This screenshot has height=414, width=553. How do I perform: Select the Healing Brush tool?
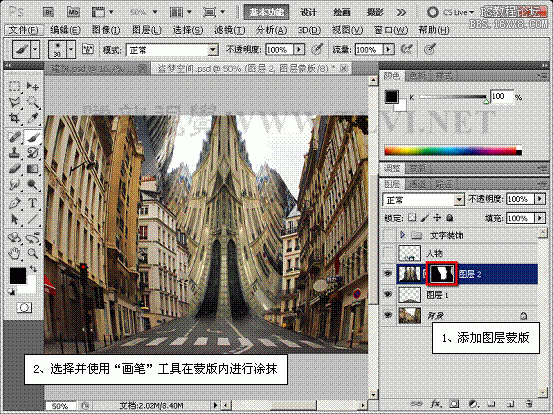pyautogui.click(x=14, y=137)
